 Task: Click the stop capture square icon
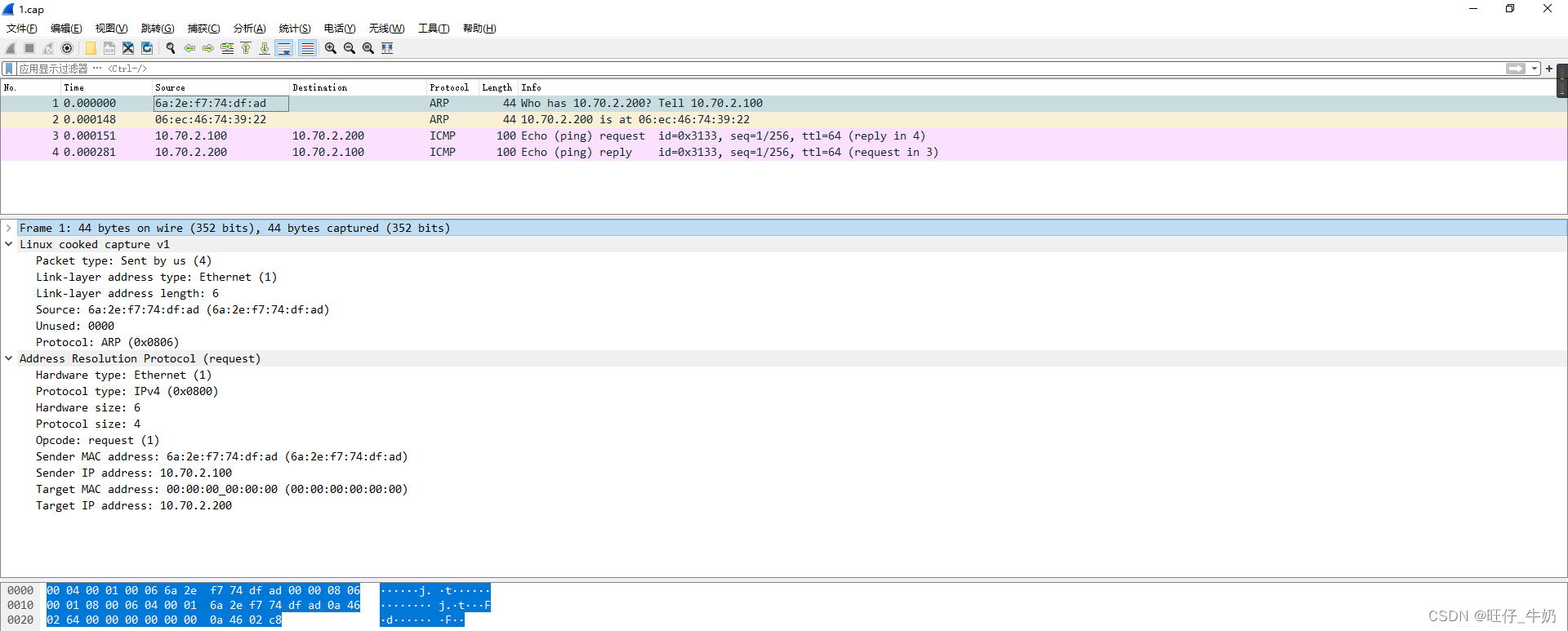[x=29, y=48]
